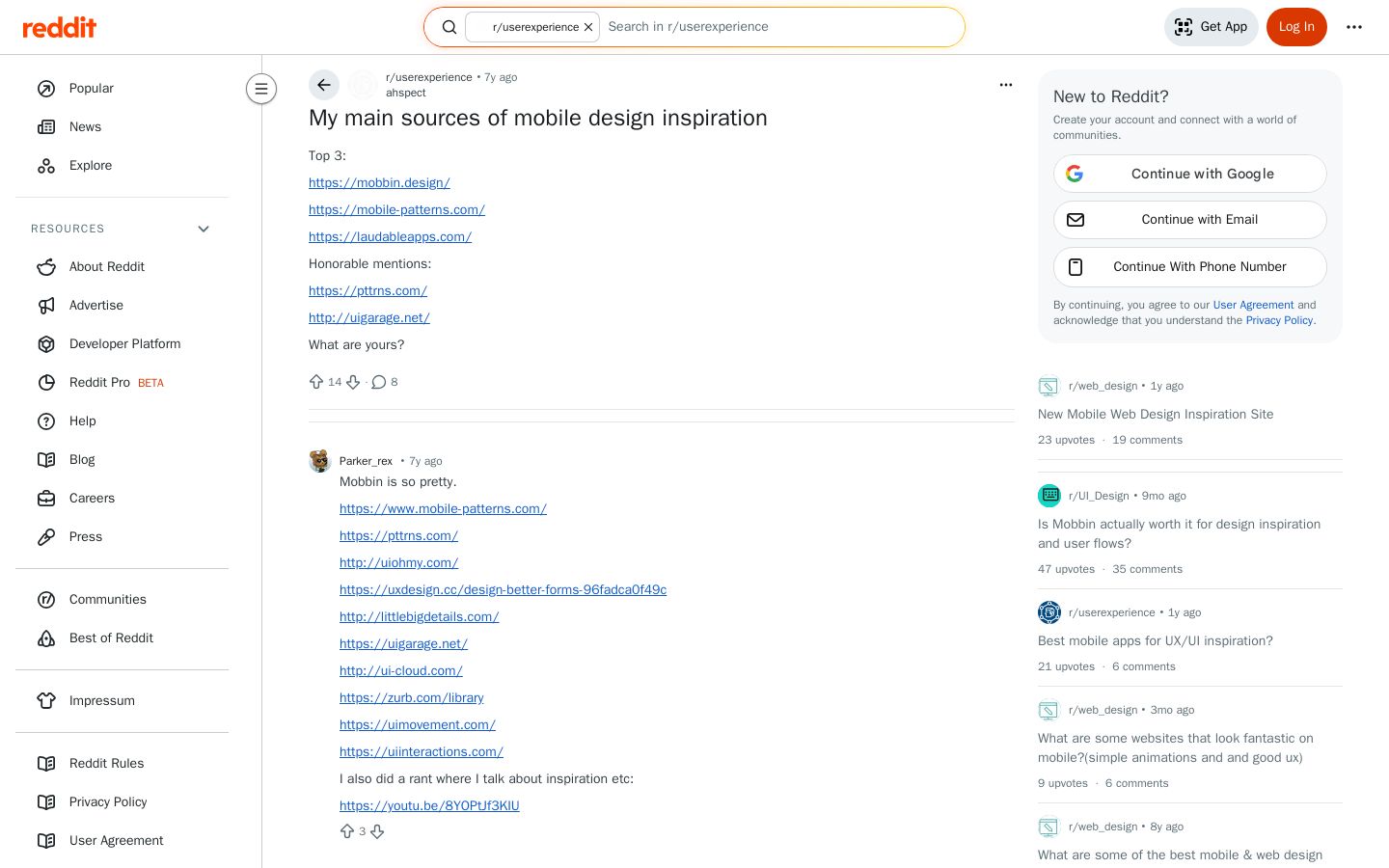Focus the Search in r/userexperience field
1389x868 pixels.
coord(779,27)
